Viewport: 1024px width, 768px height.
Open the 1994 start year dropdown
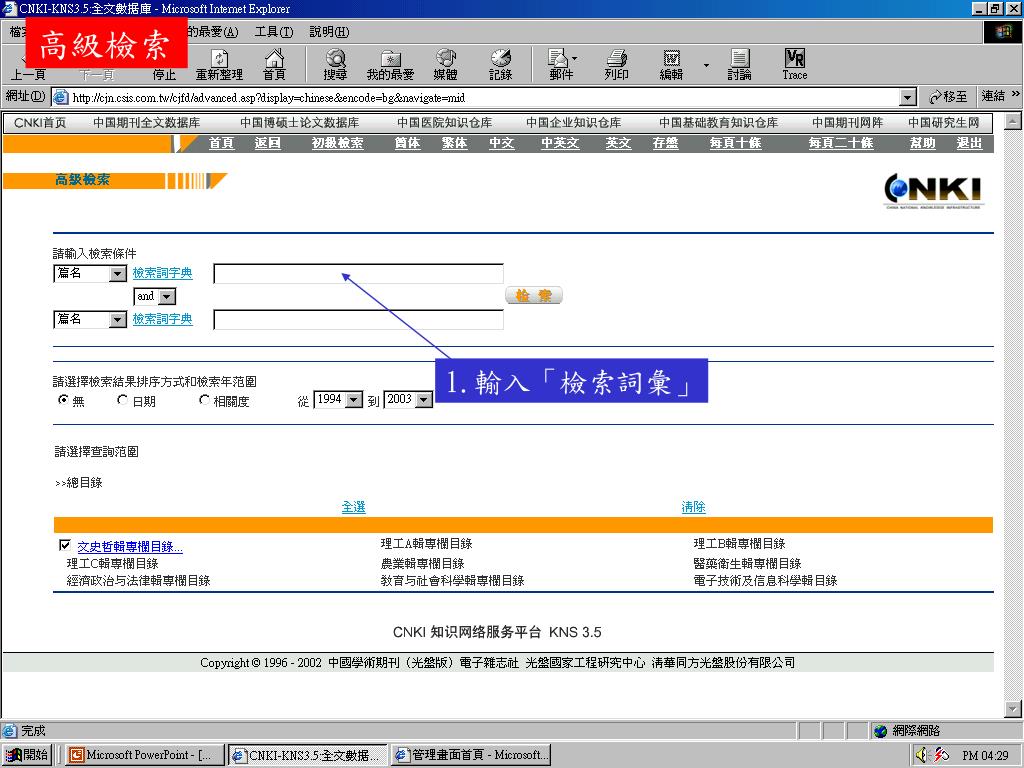point(353,400)
